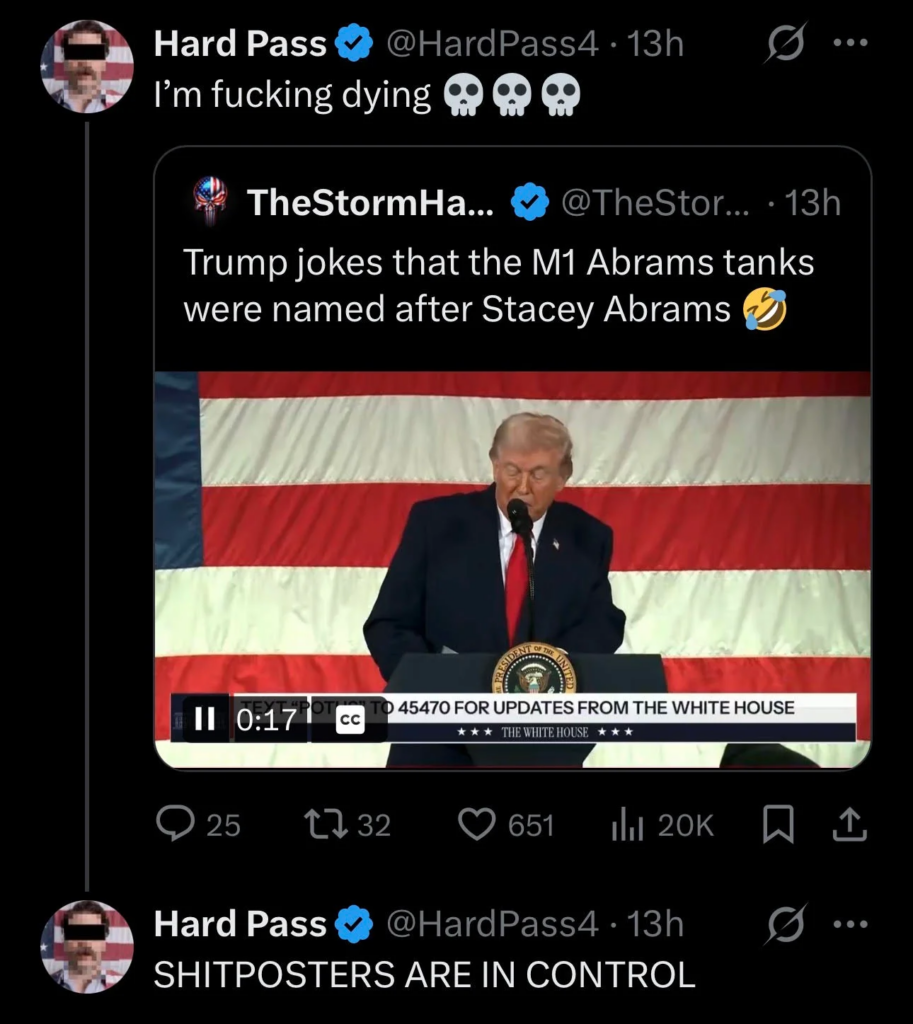Screen dimensions: 913x1024
Task: Open @HardPass4 handle in top tweet
Action: 492,44
